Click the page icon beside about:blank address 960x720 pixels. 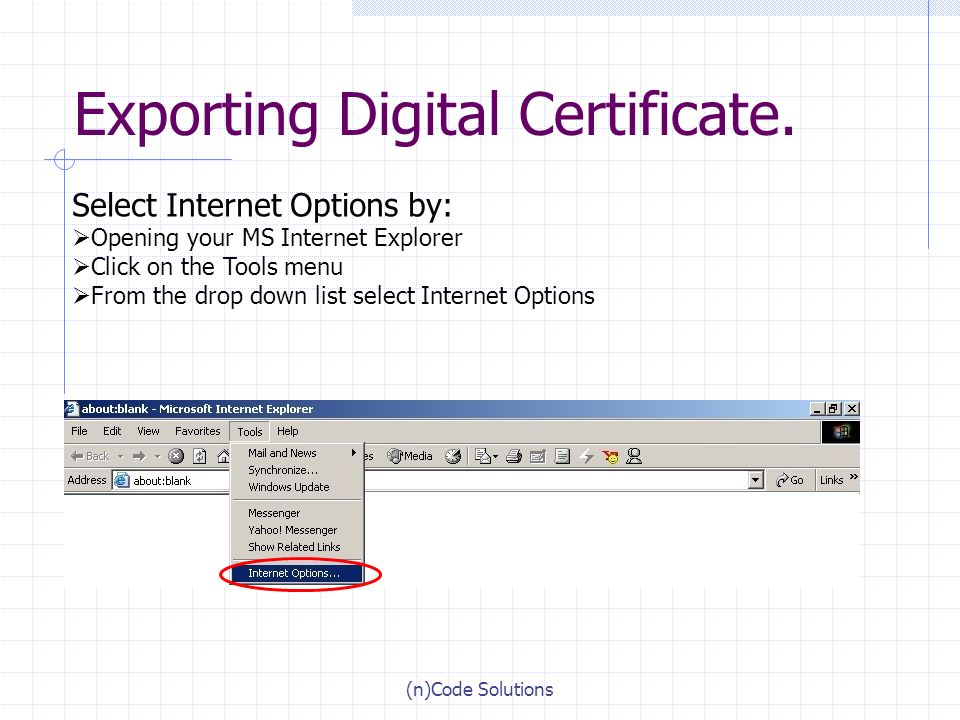[122, 481]
